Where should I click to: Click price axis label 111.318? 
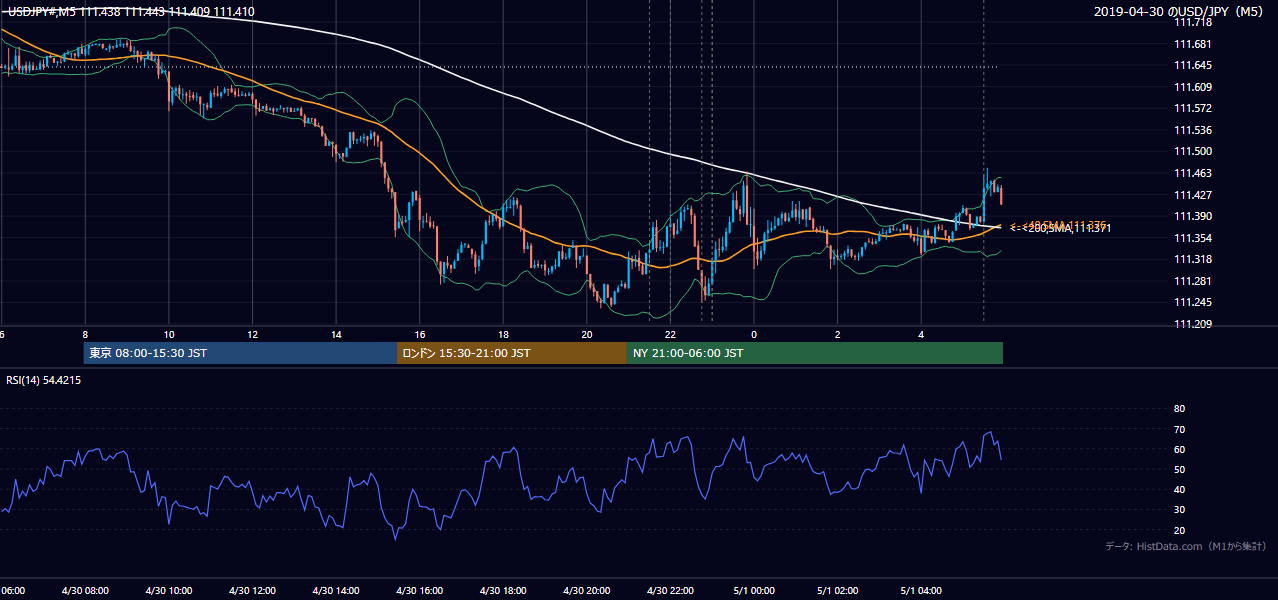click(1192, 259)
